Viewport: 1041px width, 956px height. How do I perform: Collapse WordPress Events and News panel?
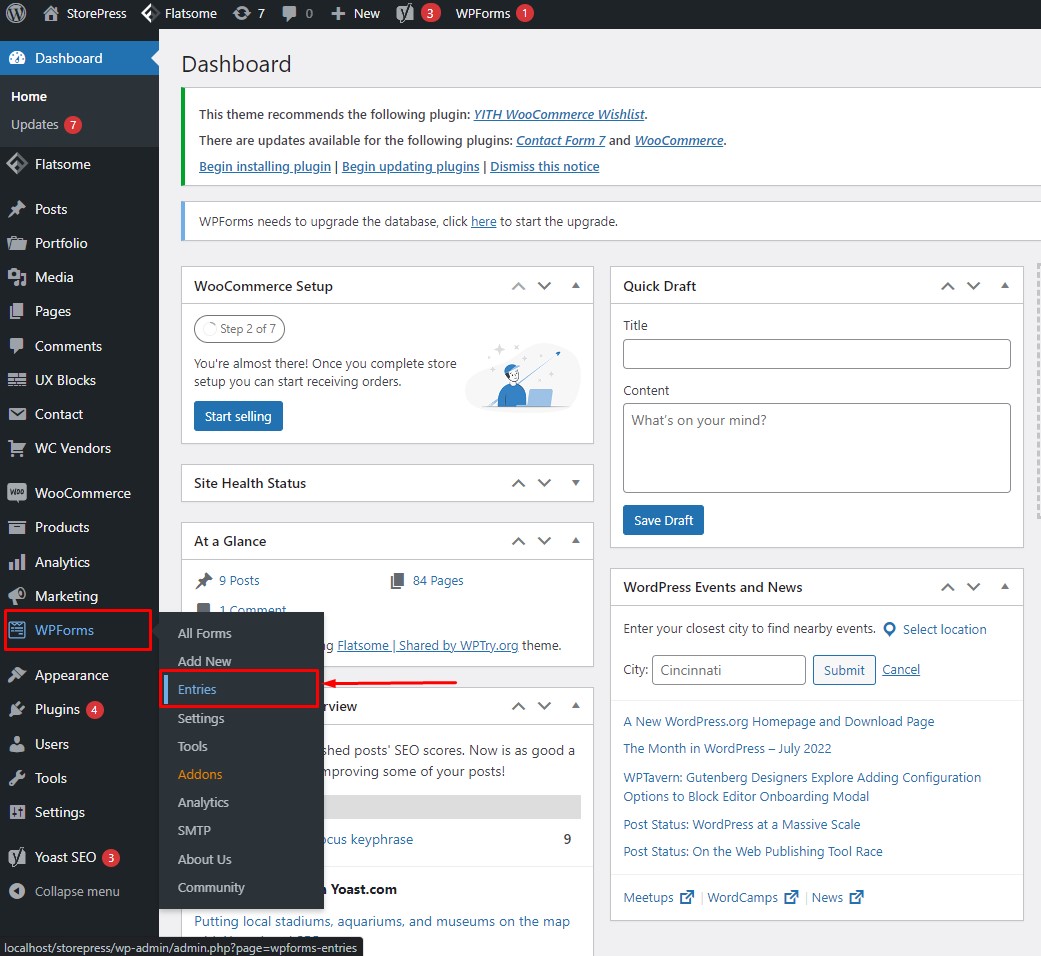coord(1004,586)
